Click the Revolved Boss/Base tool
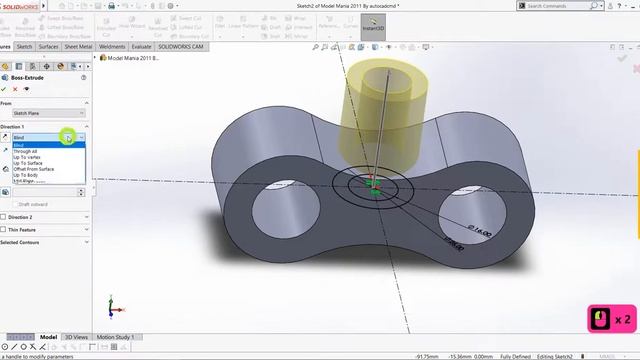The width and height of the screenshot is (640, 360). (25, 28)
